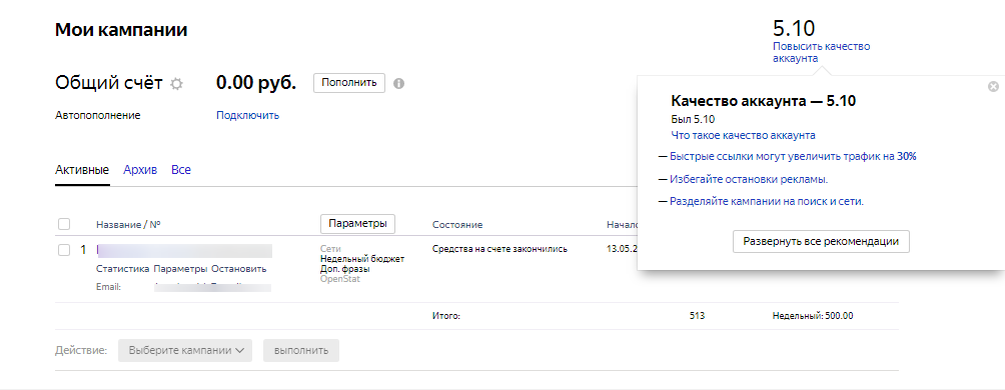
Task: Click the Параметры button in table header
Action: coord(358,224)
